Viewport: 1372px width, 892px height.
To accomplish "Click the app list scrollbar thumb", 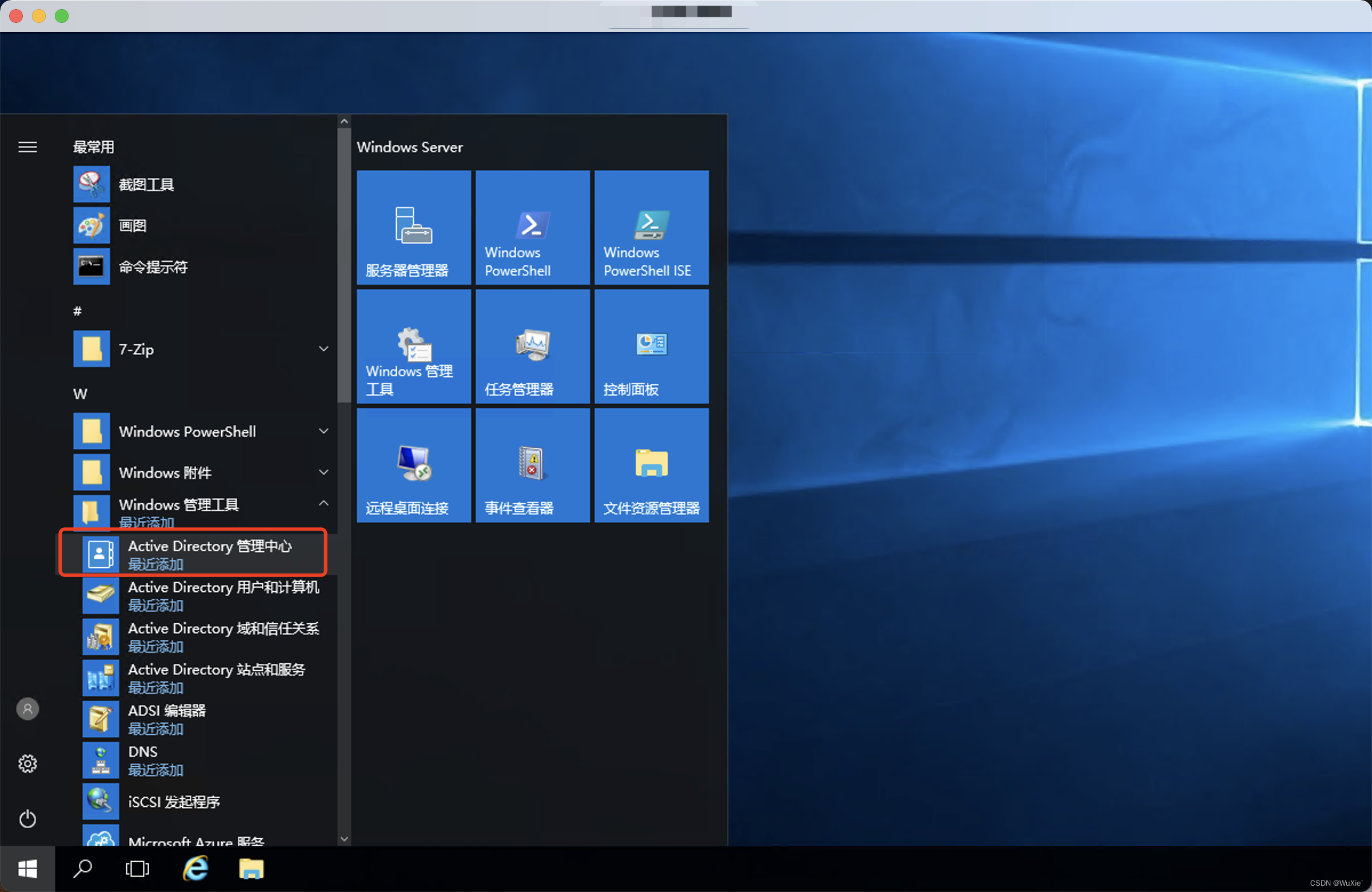I will (344, 265).
